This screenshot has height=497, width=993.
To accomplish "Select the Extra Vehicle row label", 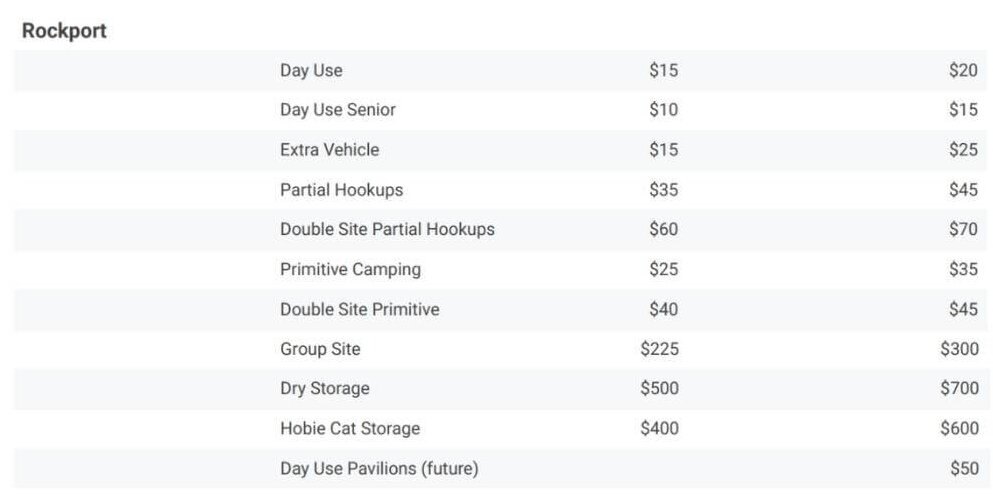I will click(x=330, y=150).
